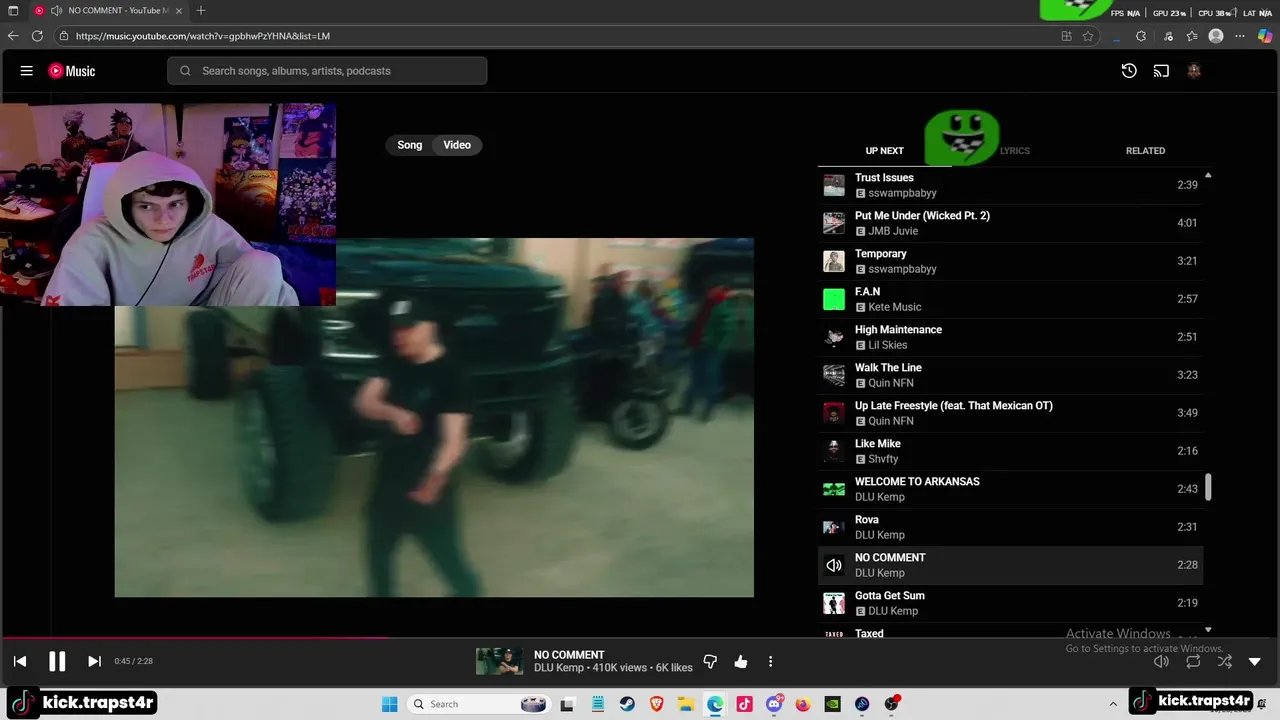This screenshot has width=1280, height=720.
Task: Play WELCOME TO ARKANSAS from queue
Action: pos(1010,489)
